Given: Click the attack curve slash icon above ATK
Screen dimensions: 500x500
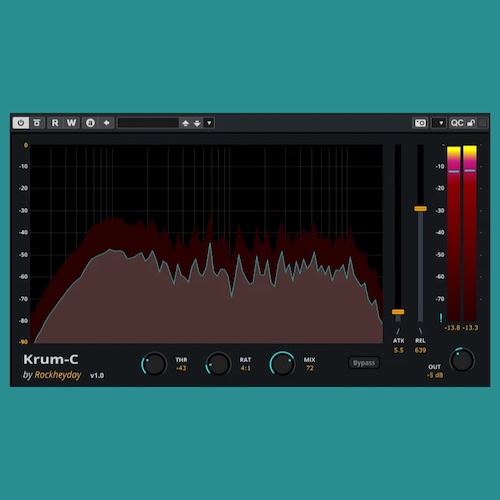Looking at the screenshot, I should click(398, 331).
